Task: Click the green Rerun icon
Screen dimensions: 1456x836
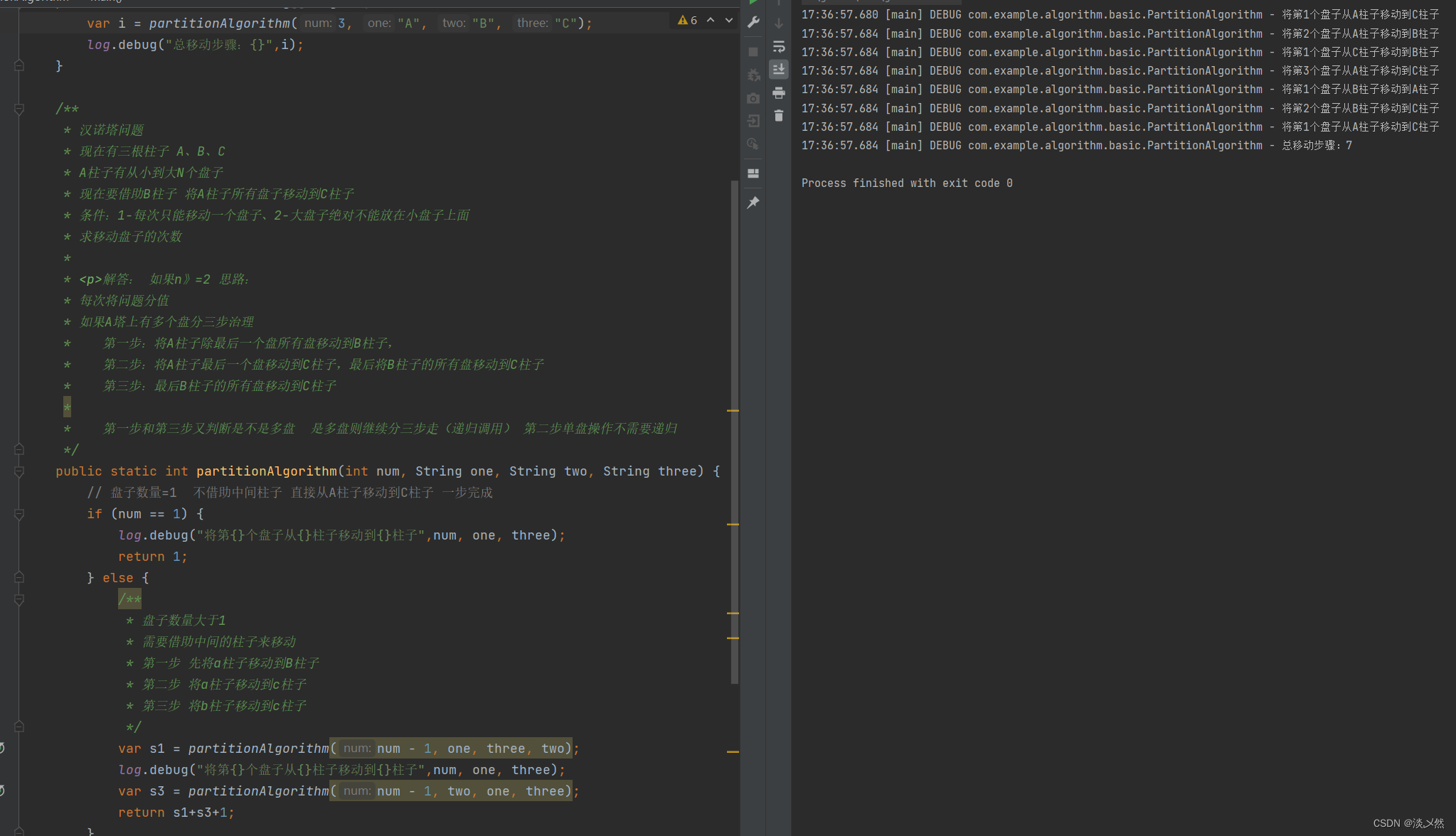Action: [x=753, y=2]
